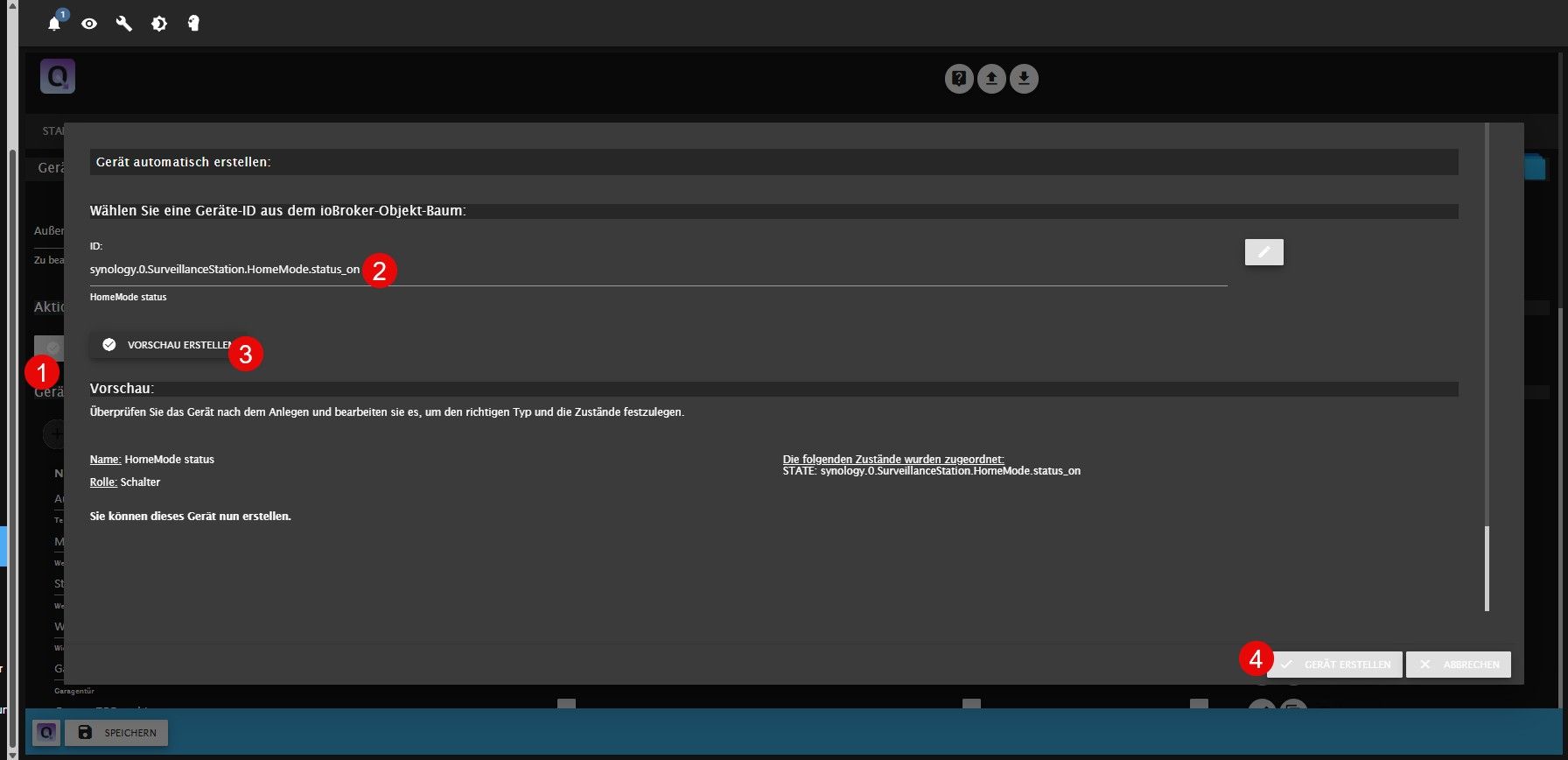Click the download arrow icon
This screenshot has height=760, width=1568.
tap(1024, 79)
